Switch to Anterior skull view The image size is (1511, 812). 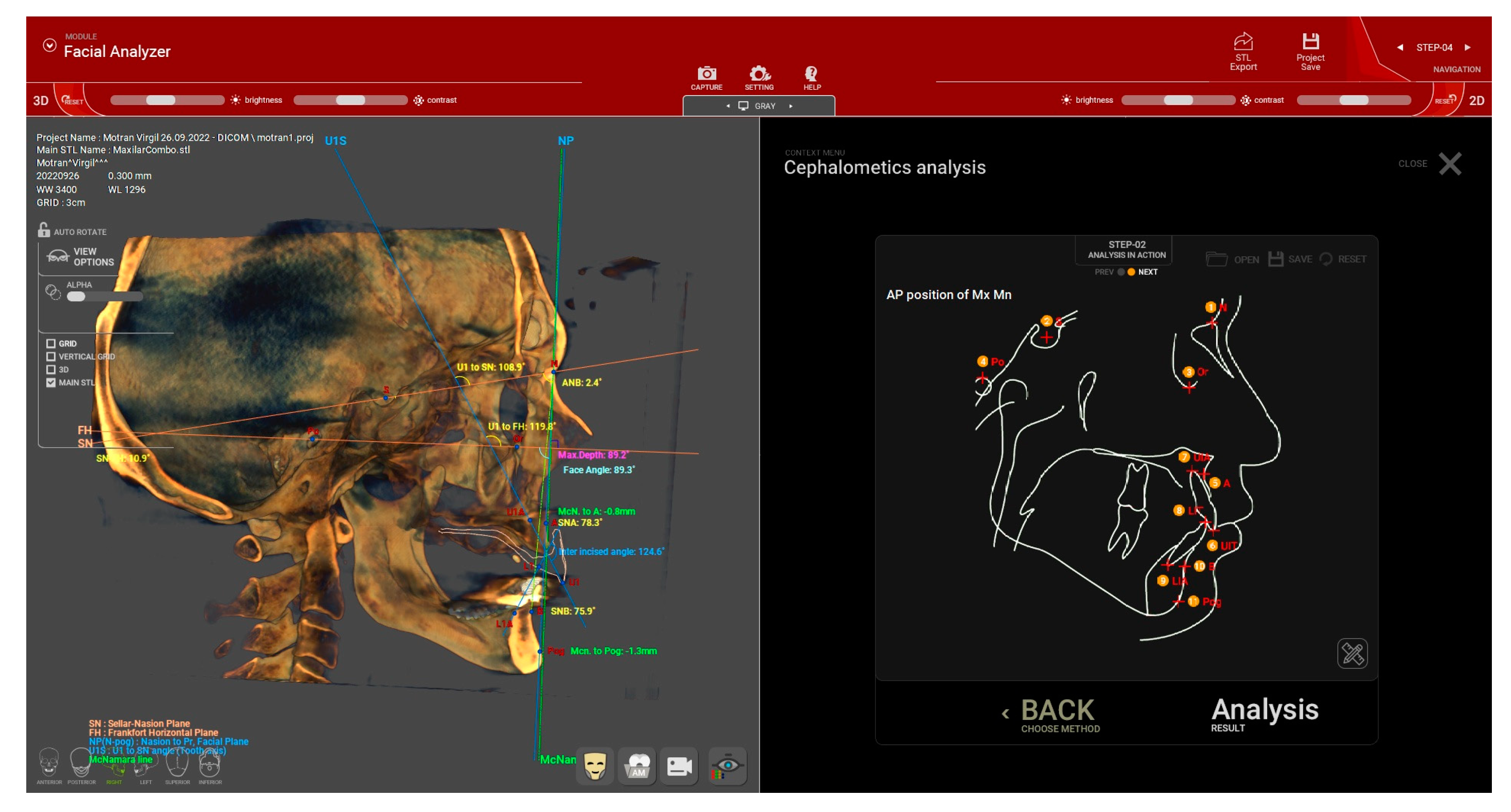48,762
